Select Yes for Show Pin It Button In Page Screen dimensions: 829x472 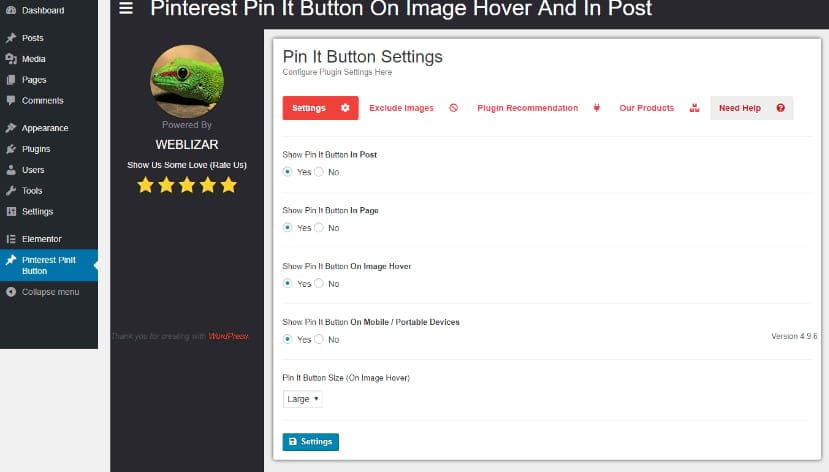tap(287, 228)
